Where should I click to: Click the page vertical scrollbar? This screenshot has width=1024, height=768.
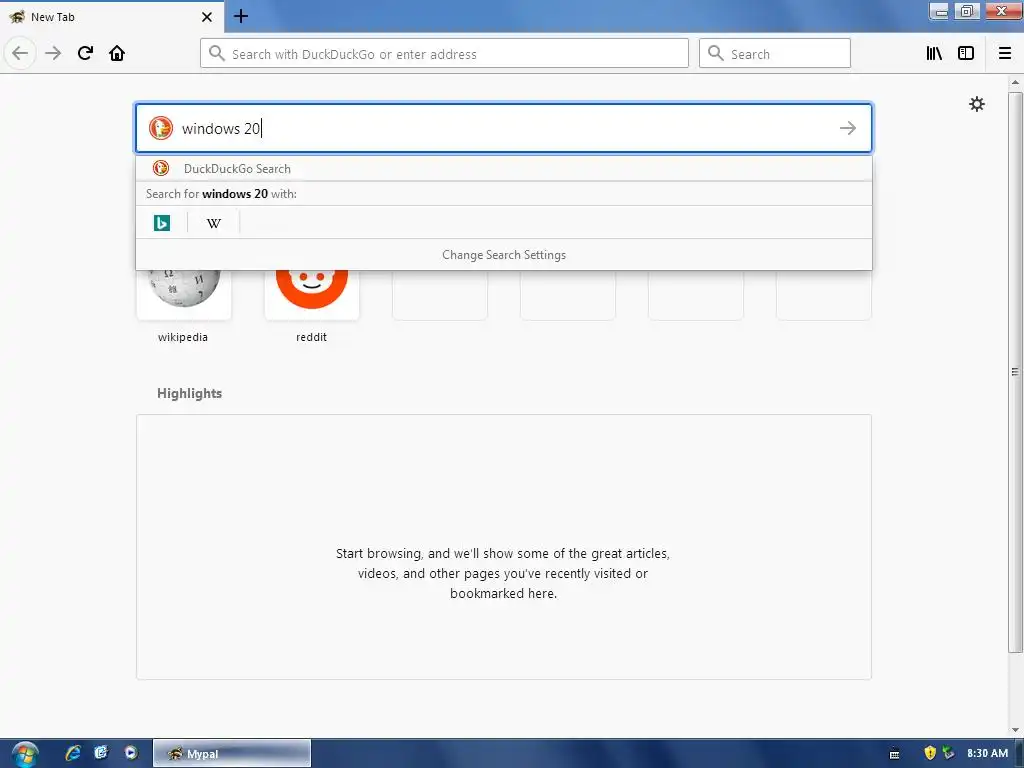1015,372
